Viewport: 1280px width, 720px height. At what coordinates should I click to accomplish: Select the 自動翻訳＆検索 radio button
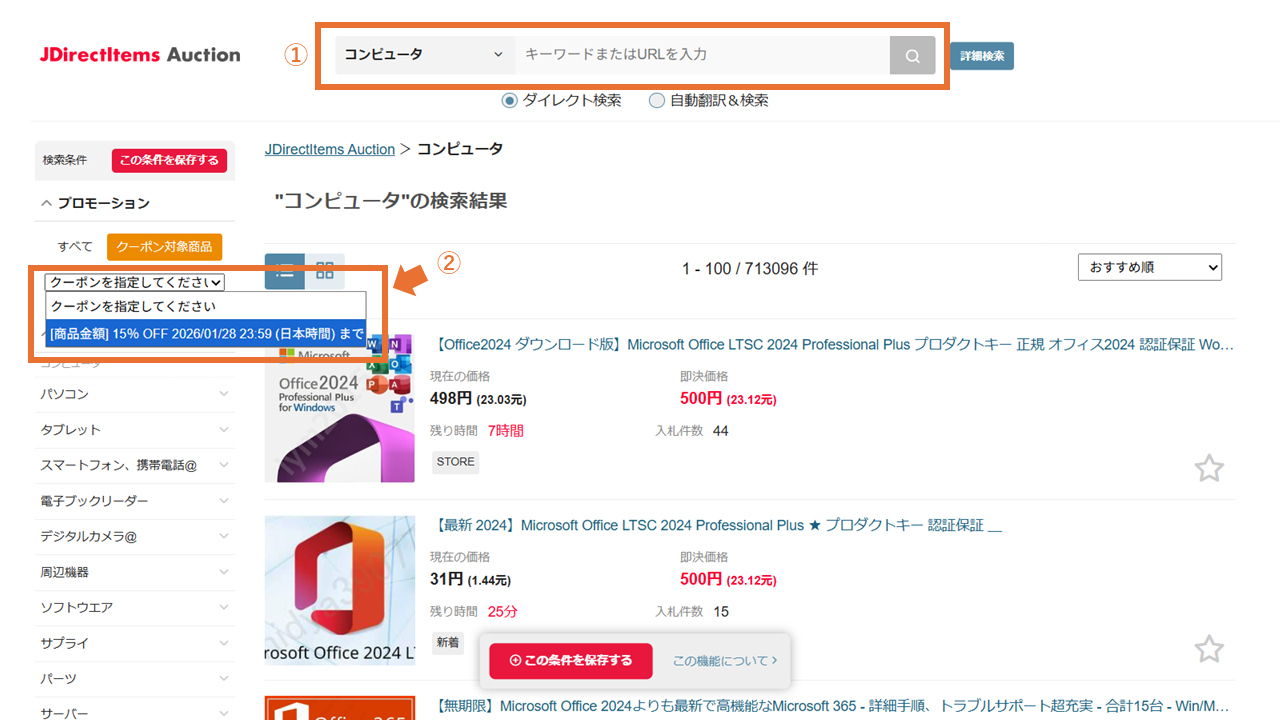(x=657, y=100)
